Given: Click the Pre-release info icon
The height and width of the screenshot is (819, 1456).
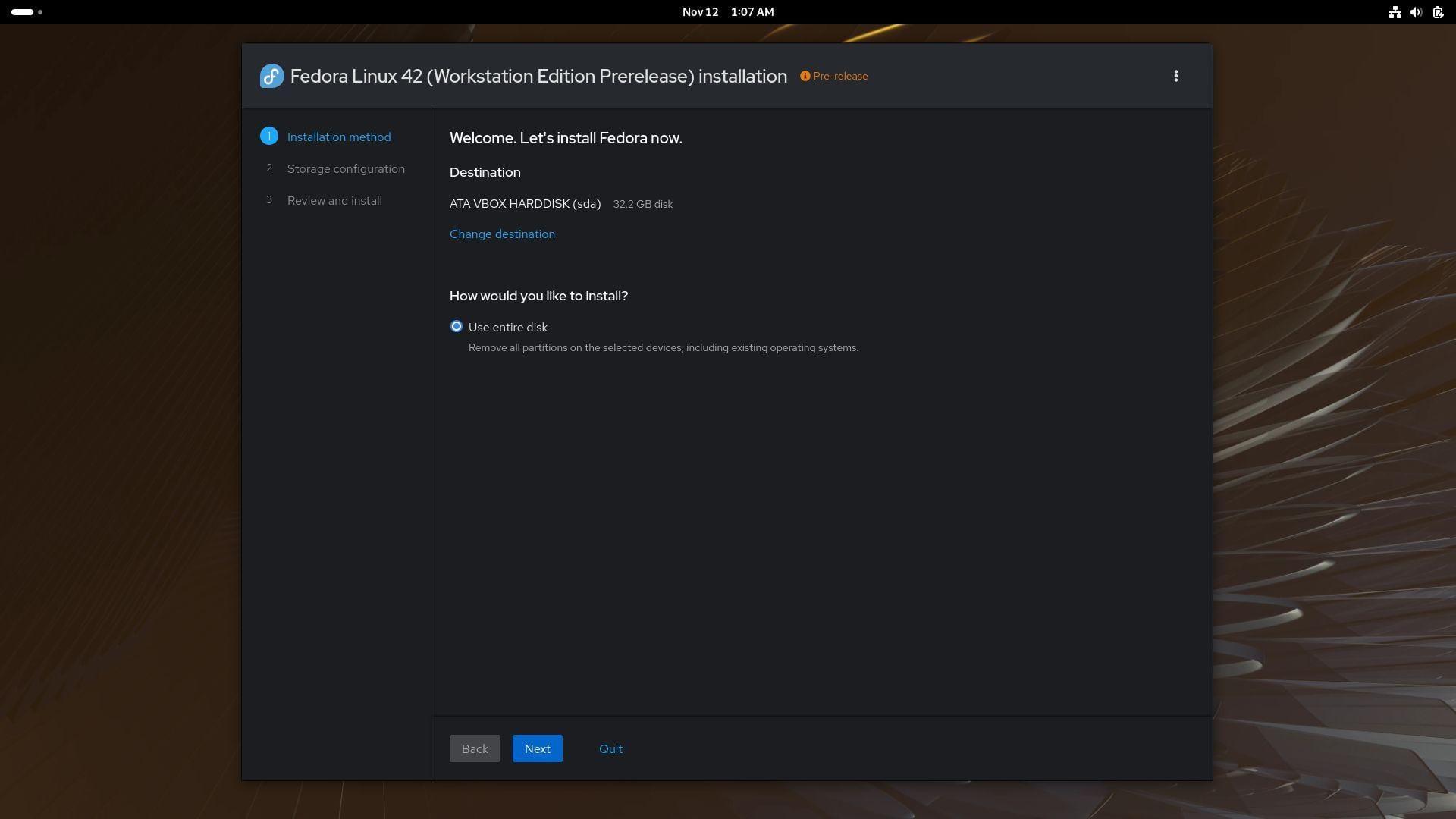Looking at the screenshot, I should pyautogui.click(x=805, y=76).
